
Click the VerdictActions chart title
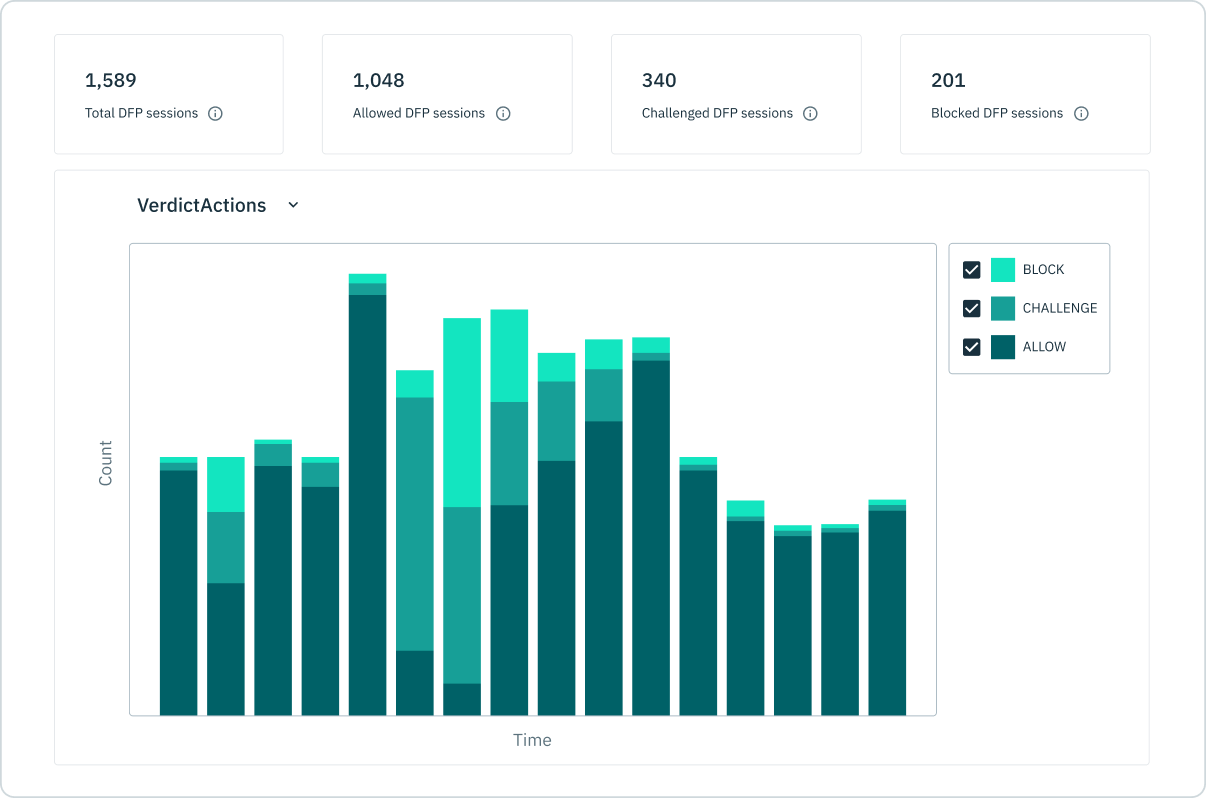pyautogui.click(x=202, y=205)
